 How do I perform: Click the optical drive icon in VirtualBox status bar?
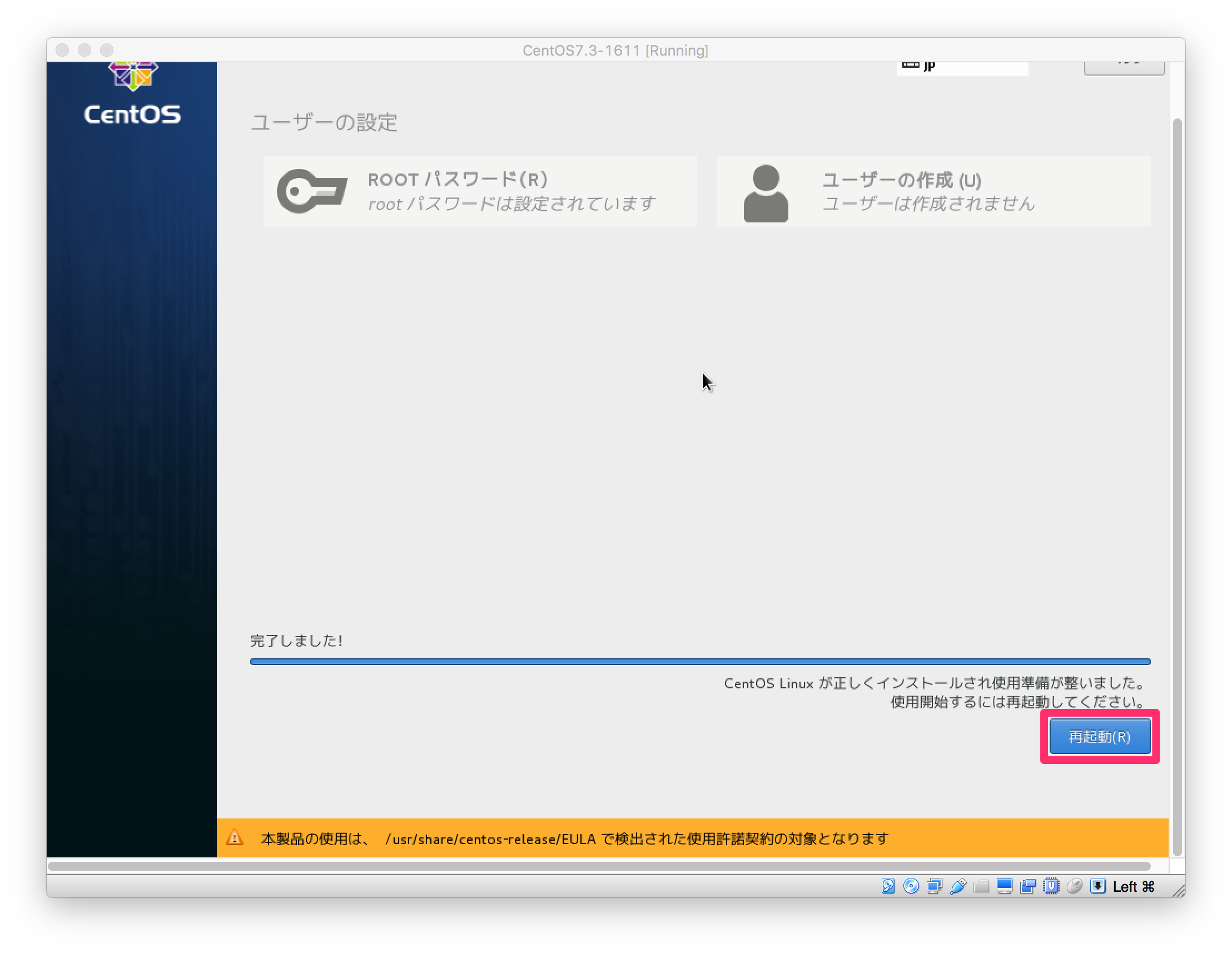[912, 886]
